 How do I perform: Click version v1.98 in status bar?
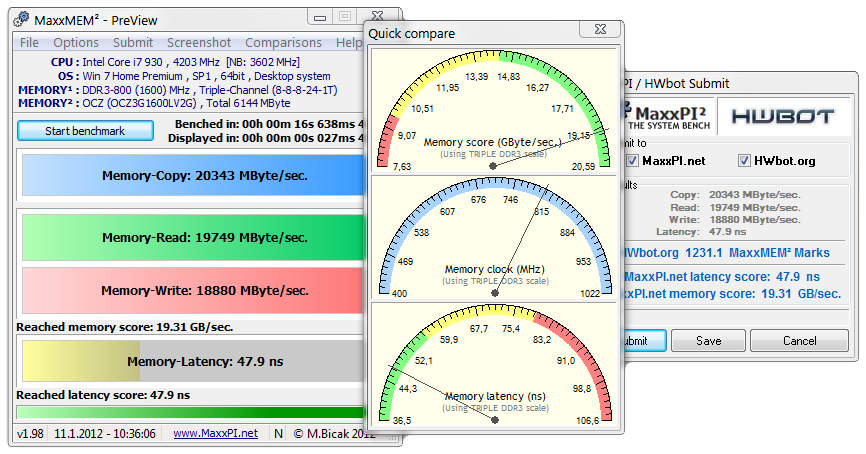[30, 434]
